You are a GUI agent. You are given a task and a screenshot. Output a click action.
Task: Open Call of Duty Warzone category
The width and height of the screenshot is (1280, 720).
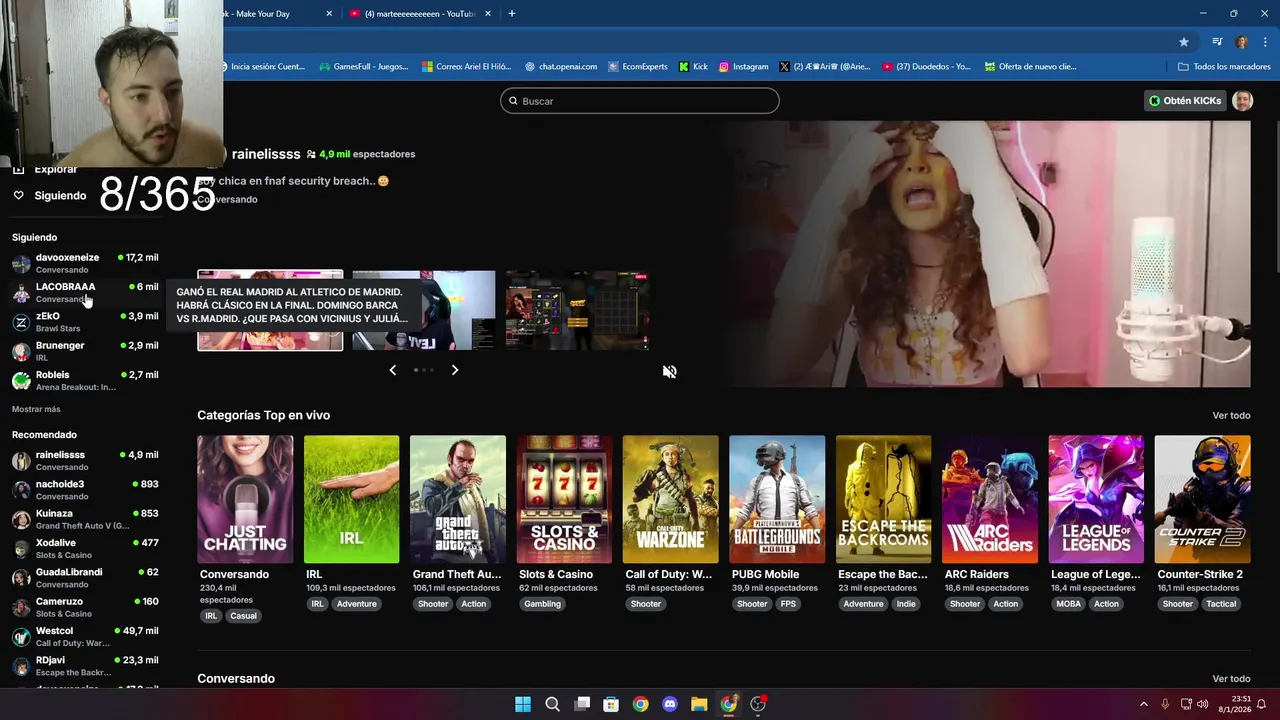tap(670, 499)
